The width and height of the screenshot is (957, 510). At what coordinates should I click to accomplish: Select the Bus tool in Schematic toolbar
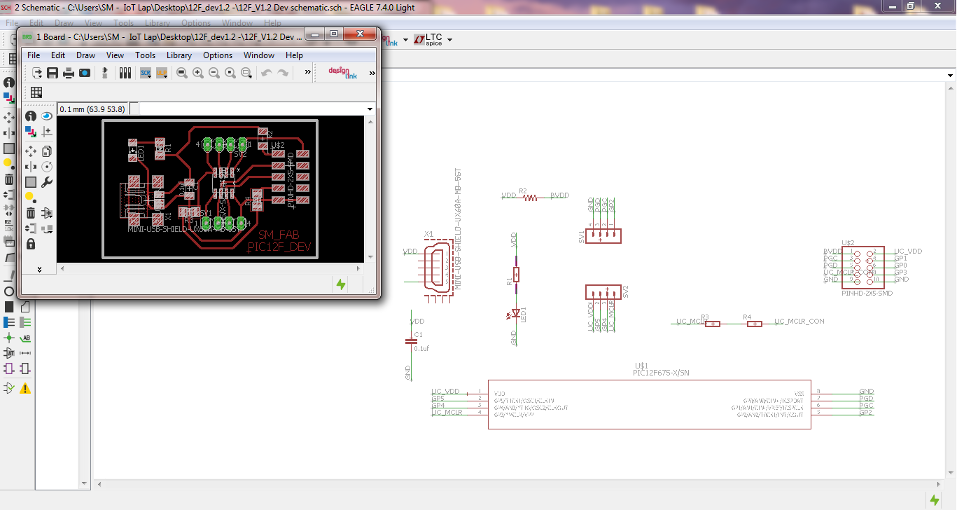9,322
